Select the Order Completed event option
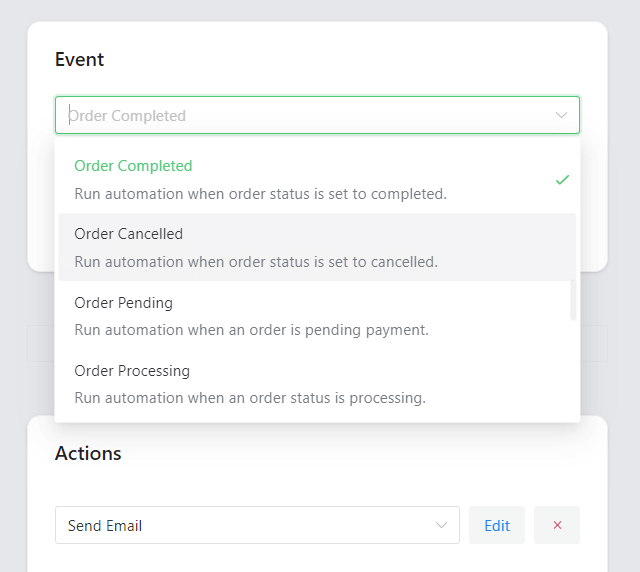640x572 pixels. pos(317,179)
